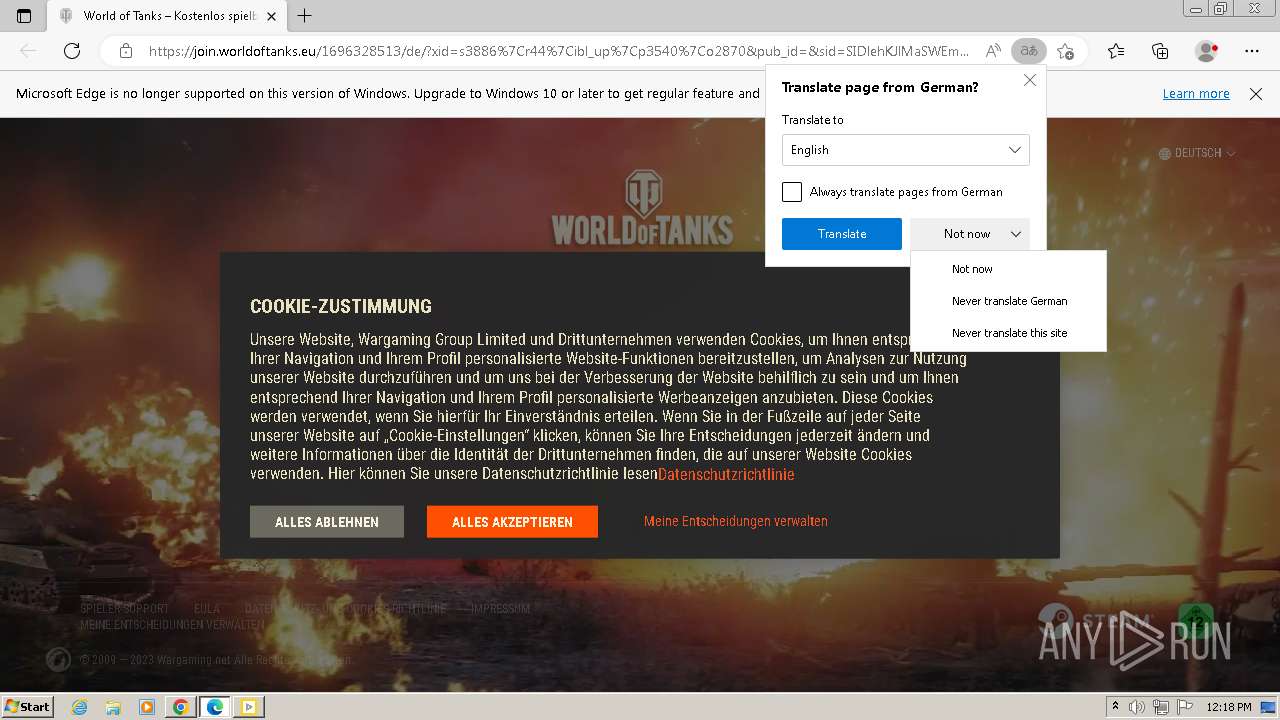Open Google Chrome from taskbar

click(180, 707)
